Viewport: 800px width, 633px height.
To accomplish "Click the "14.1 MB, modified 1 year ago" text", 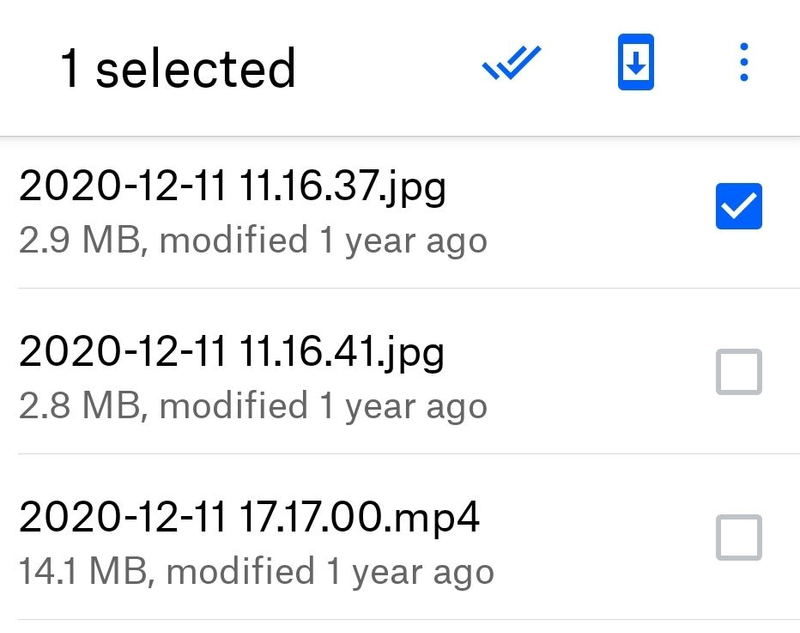I will 256,572.
